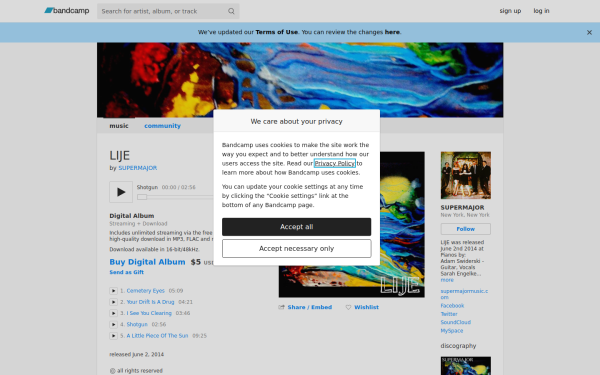Open A Little Piece Of The Sun link

click(157, 336)
